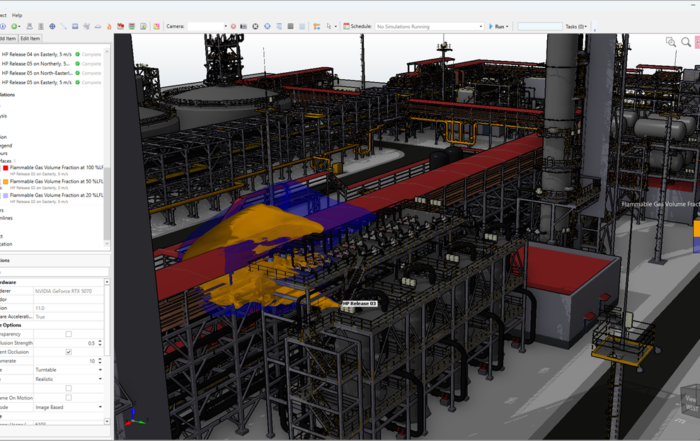Click the striped color layers icon

click(132, 26)
